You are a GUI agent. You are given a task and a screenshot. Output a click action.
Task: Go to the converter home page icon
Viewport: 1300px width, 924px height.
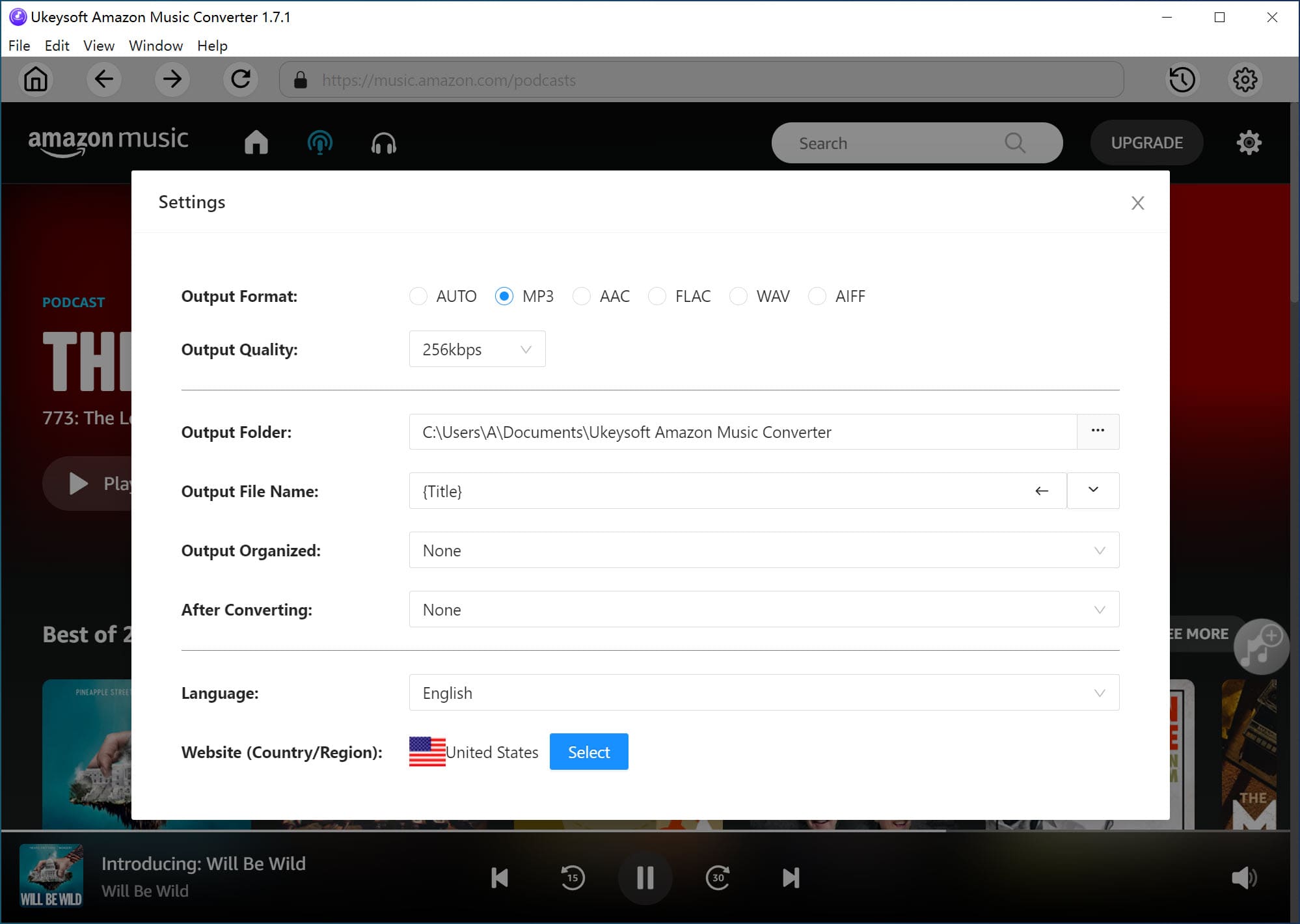[36, 79]
